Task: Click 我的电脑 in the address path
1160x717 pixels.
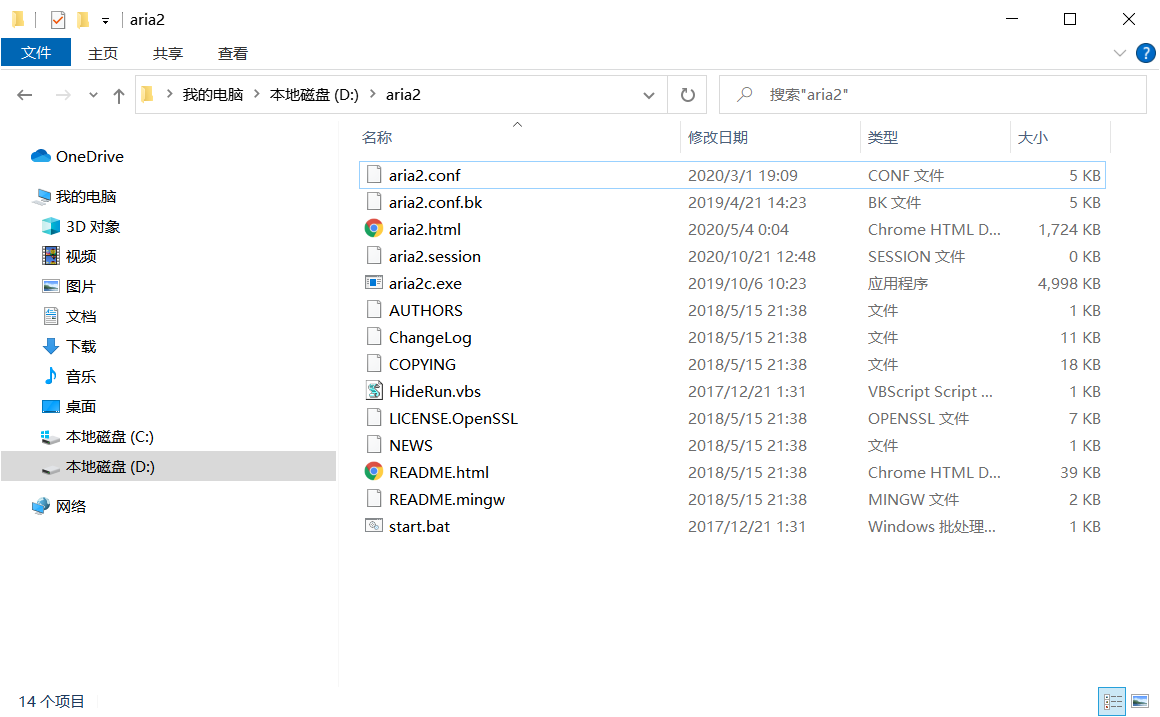Action: (x=213, y=95)
